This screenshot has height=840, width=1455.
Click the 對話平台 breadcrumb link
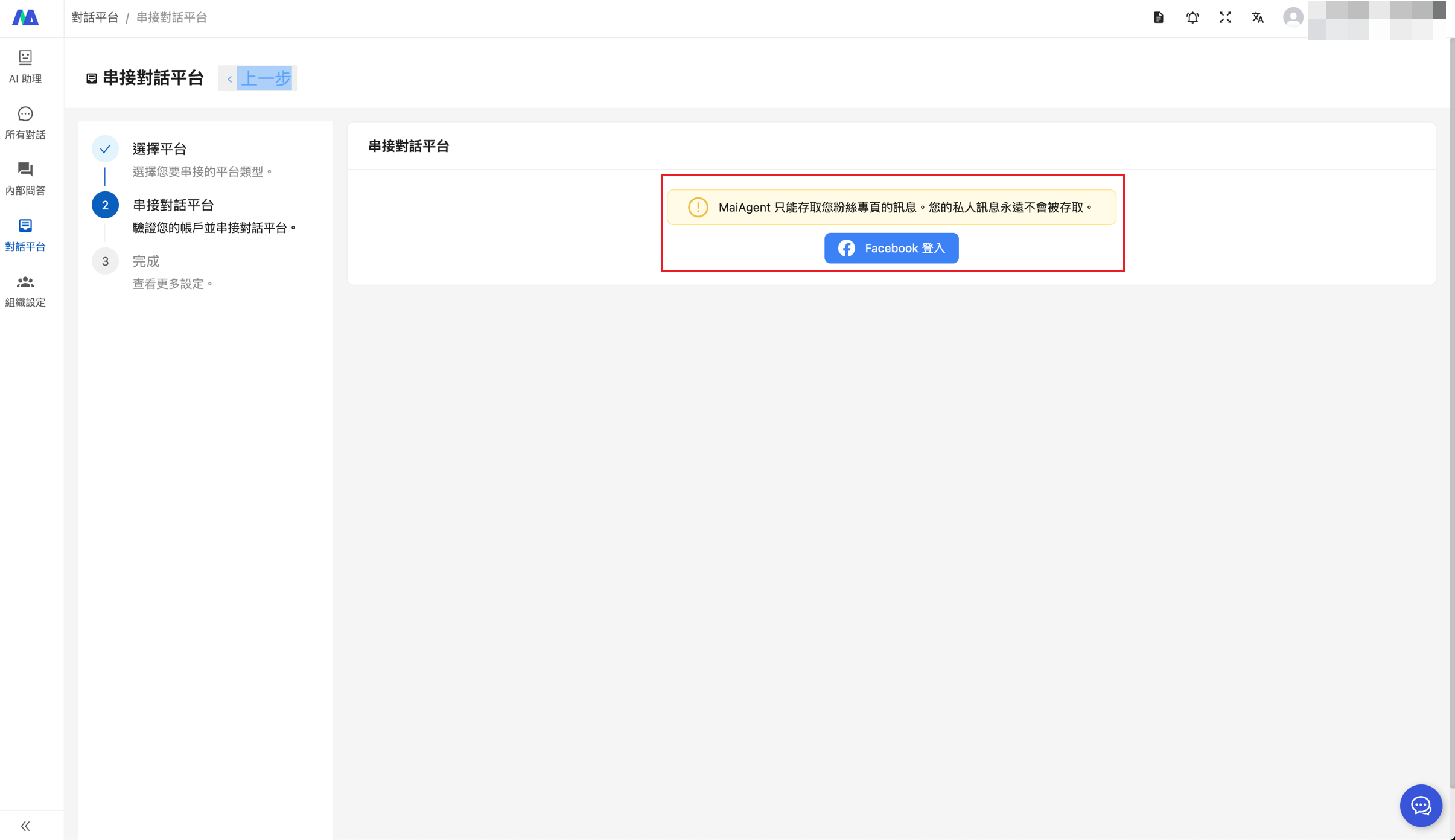[x=95, y=17]
